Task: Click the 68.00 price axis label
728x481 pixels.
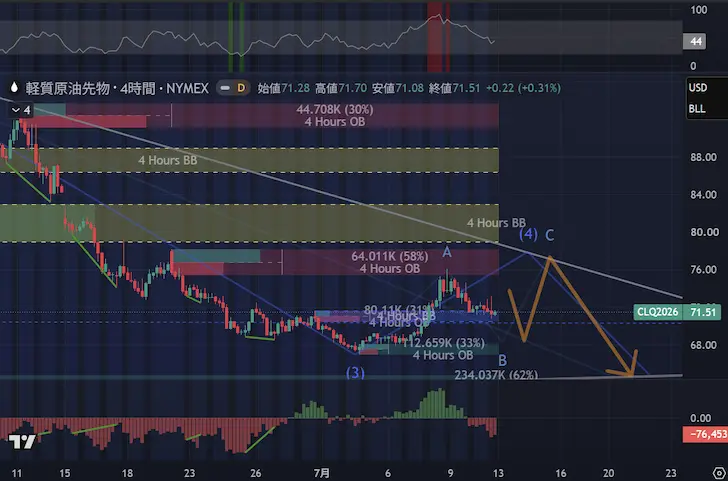Action: coord(703,345)
